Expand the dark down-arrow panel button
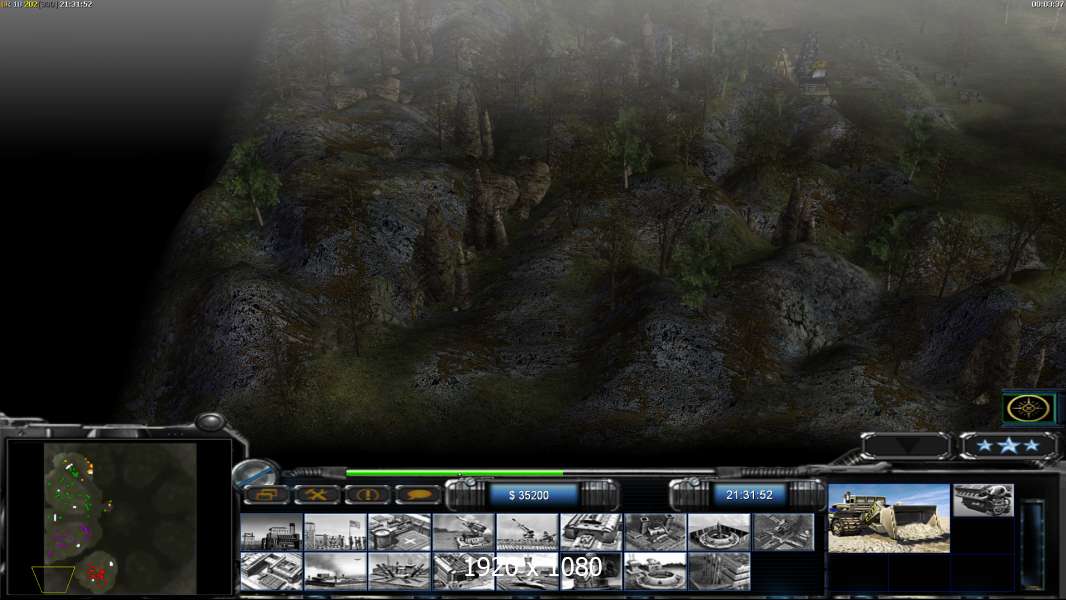Viewport: 1066px width, 600px height. click(x=906, y=446)
